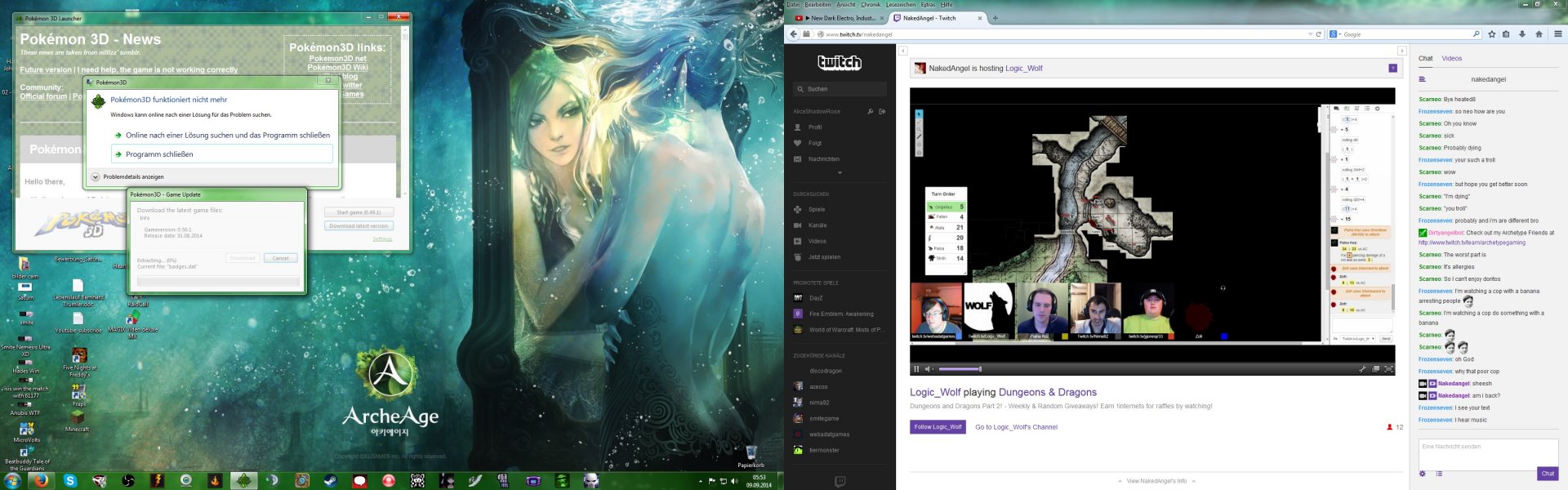Select 'Programm schließen' in error dialog

[222, 154]
